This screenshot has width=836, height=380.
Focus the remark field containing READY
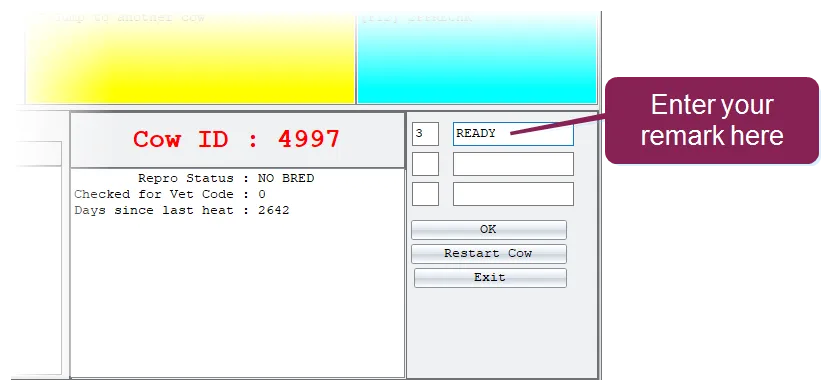click(513, 134)
